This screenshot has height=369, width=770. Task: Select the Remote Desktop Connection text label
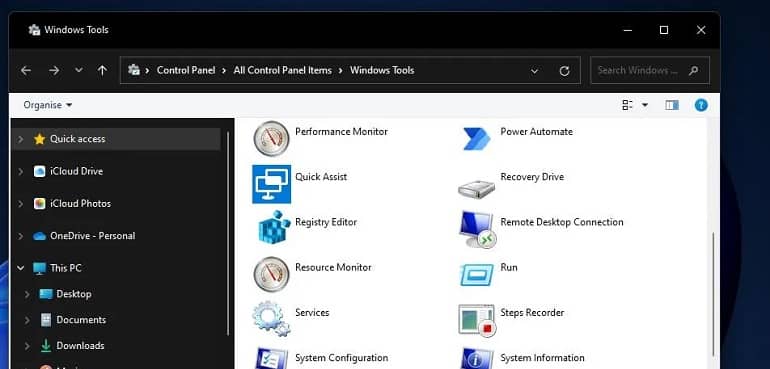click(562, 222)
